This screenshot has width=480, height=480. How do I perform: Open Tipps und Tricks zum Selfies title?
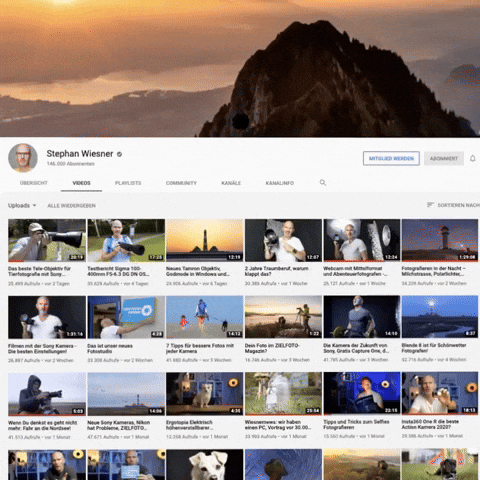(x=356, y=424)
